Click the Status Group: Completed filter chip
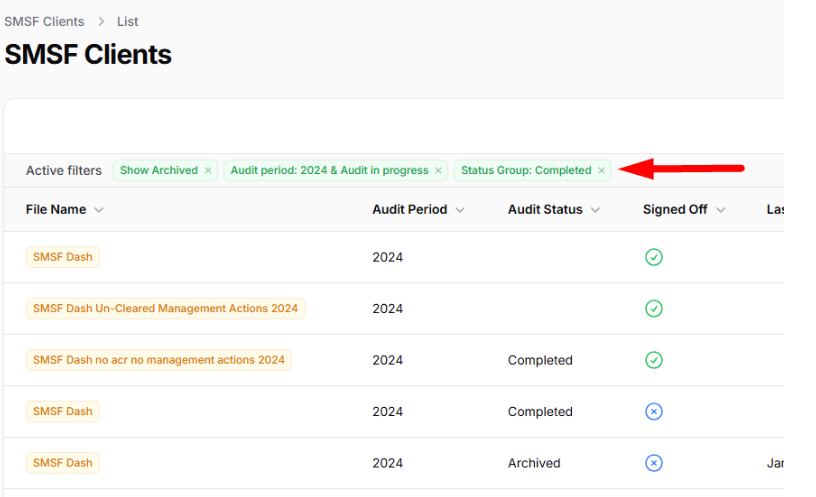This screenshot has height=497, width=816. click(x=525, y=171)
